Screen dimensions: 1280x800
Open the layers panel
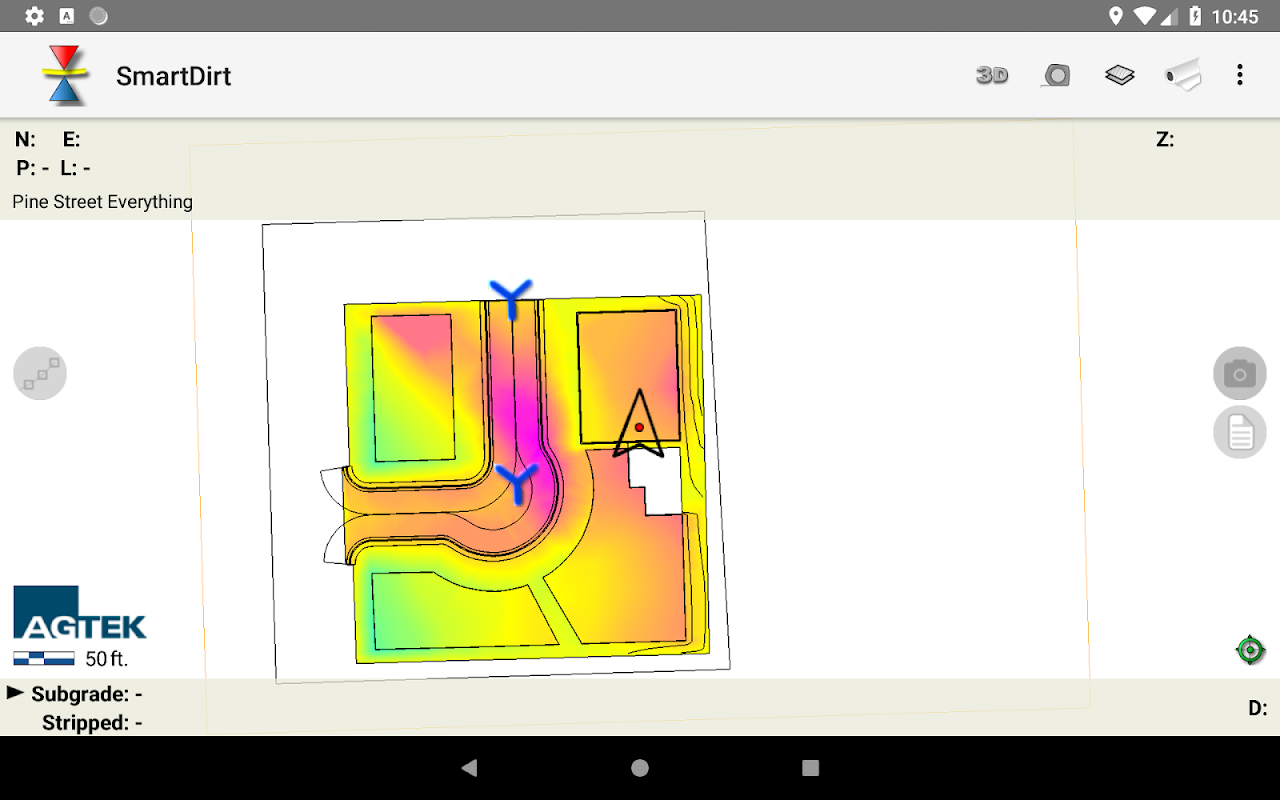coord(1119,75)
